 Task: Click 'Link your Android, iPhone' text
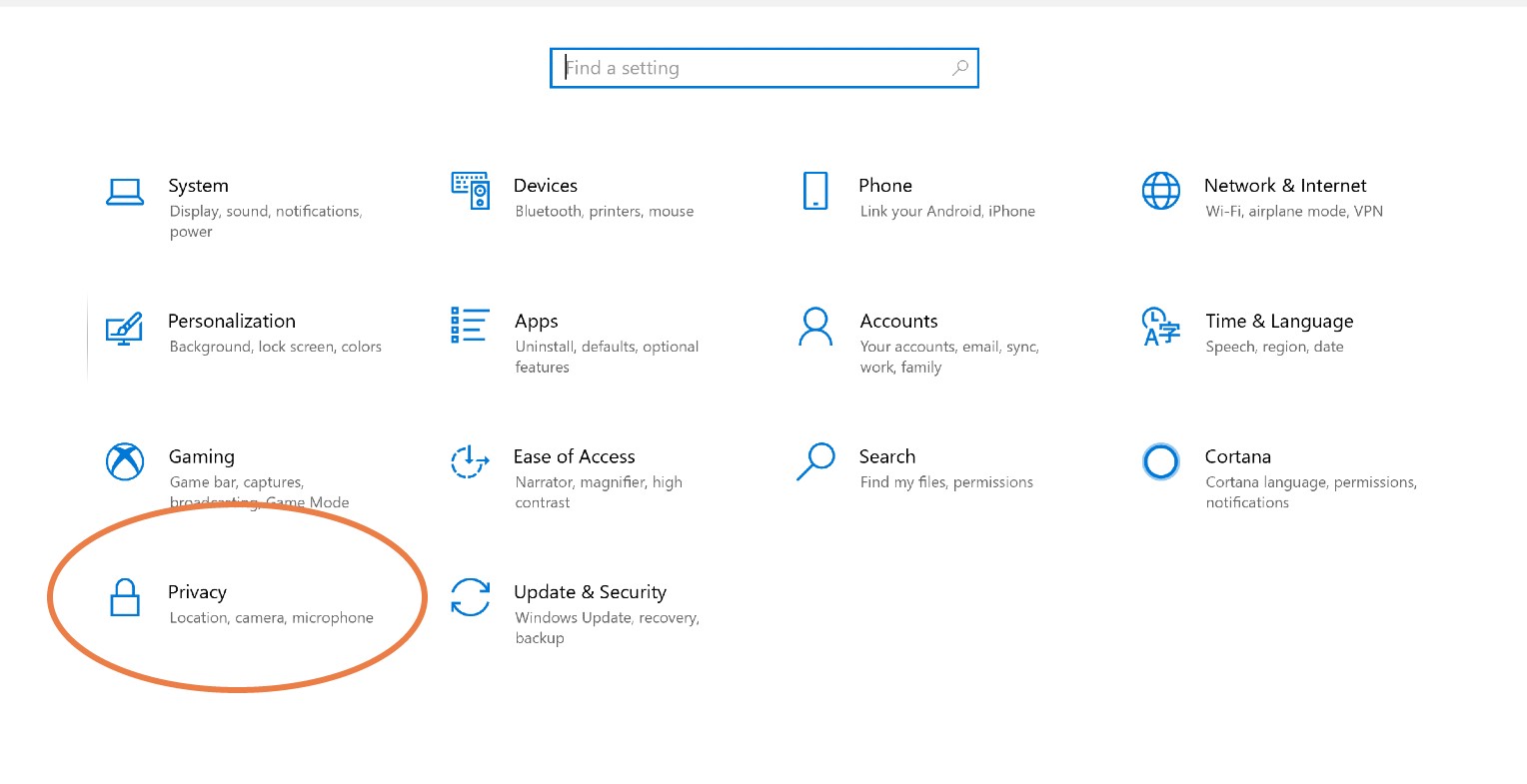[x=947, y=212]
